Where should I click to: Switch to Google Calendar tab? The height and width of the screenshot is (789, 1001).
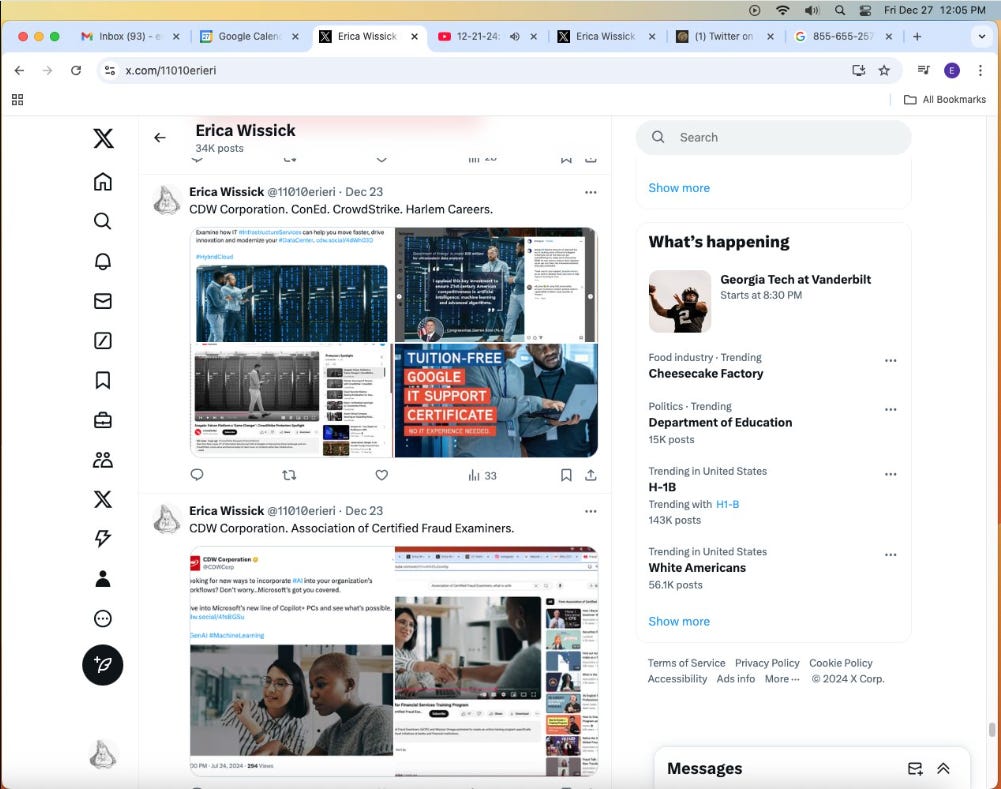point(248,36)
